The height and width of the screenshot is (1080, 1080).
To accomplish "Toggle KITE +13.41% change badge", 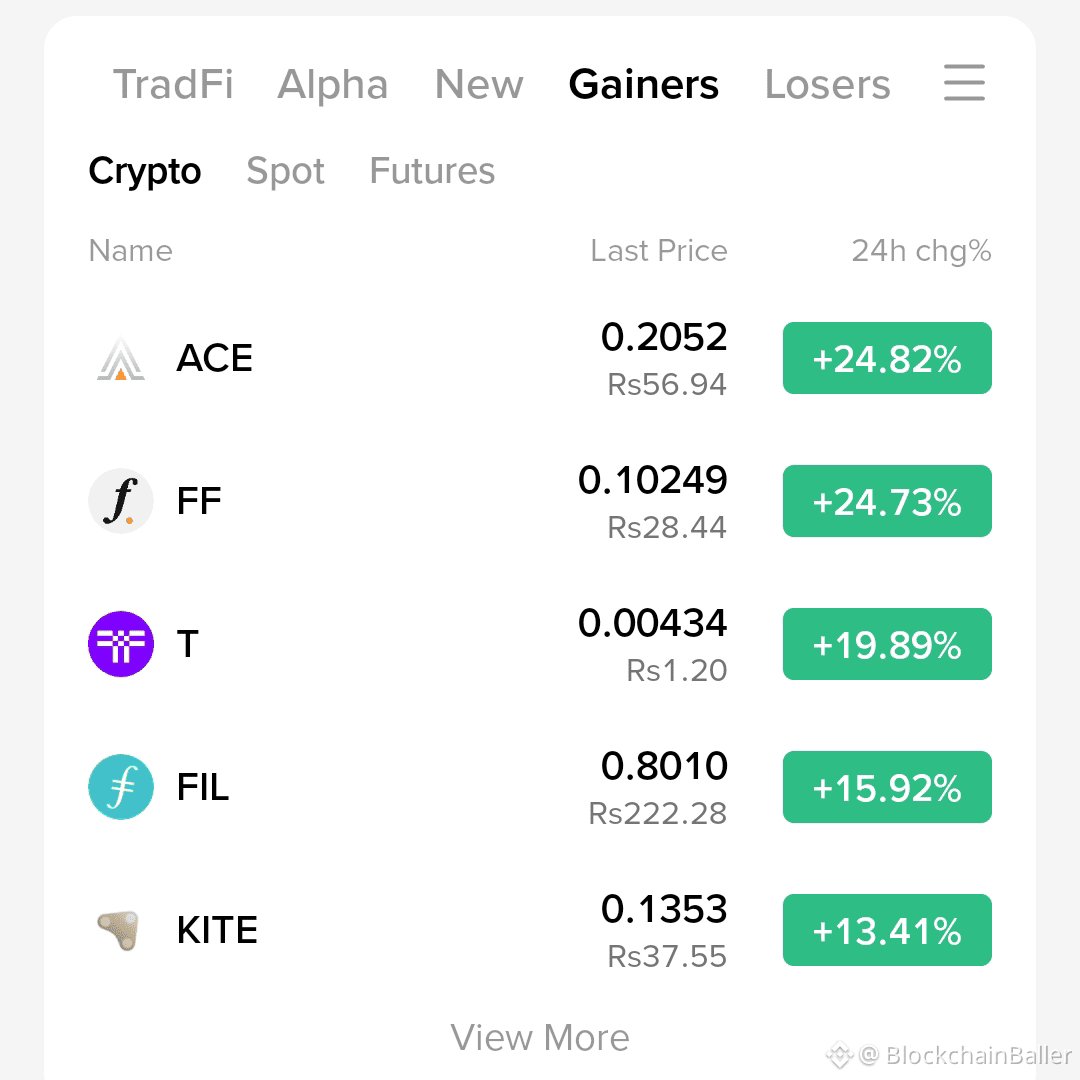I will [887, 930].
